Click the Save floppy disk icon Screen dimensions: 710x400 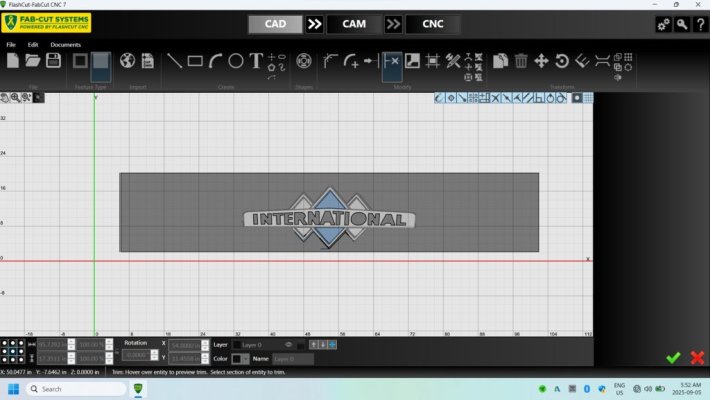(x=53, y=61)
